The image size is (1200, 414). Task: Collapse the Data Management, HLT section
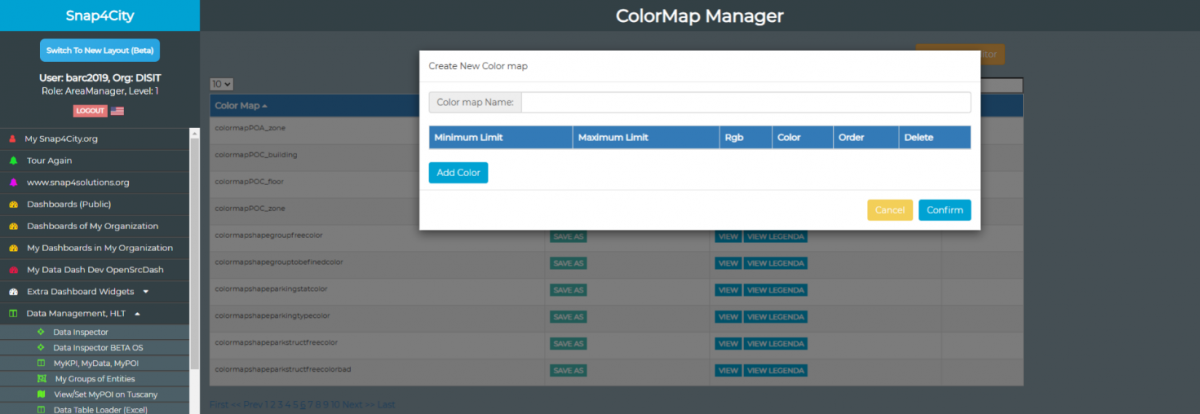[x=137, y=313]
